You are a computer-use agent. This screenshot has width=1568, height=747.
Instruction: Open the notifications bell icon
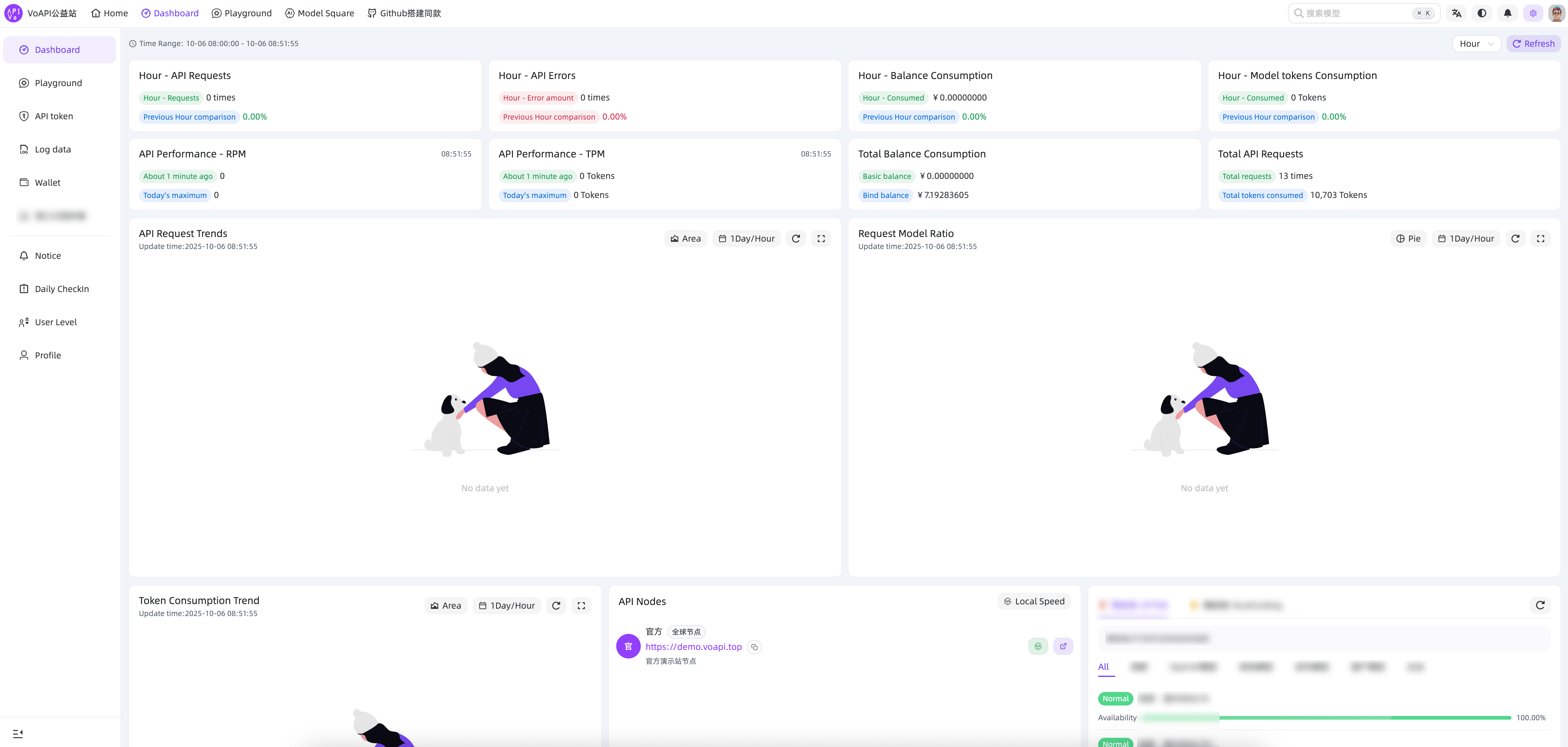pos(1507,14)
